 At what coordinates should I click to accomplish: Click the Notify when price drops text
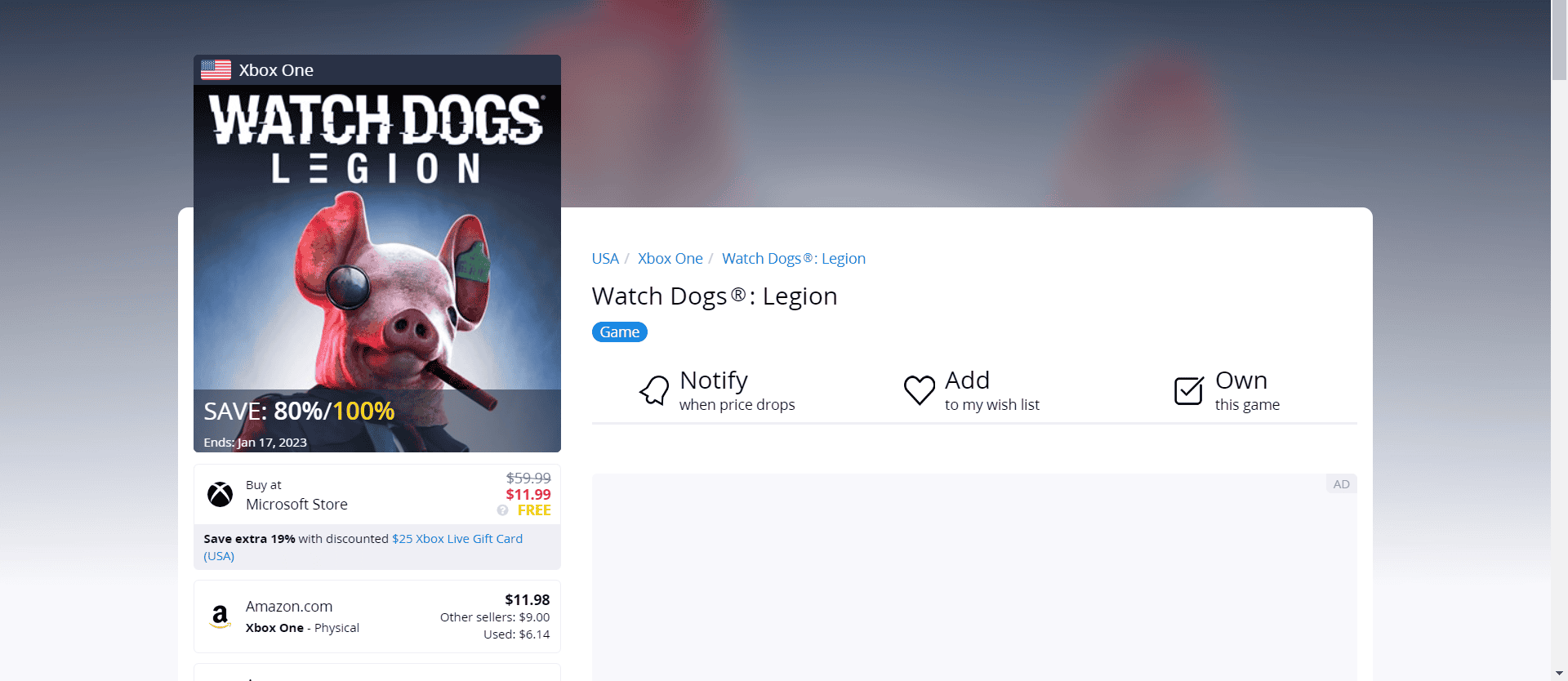coord(737,390)
